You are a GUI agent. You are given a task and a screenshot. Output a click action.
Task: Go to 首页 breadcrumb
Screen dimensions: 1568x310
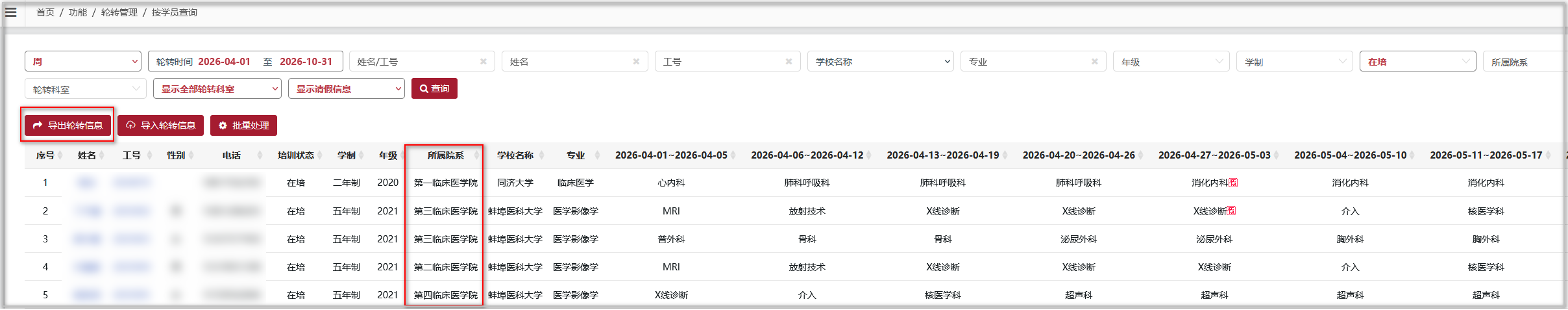pos(45,12)
